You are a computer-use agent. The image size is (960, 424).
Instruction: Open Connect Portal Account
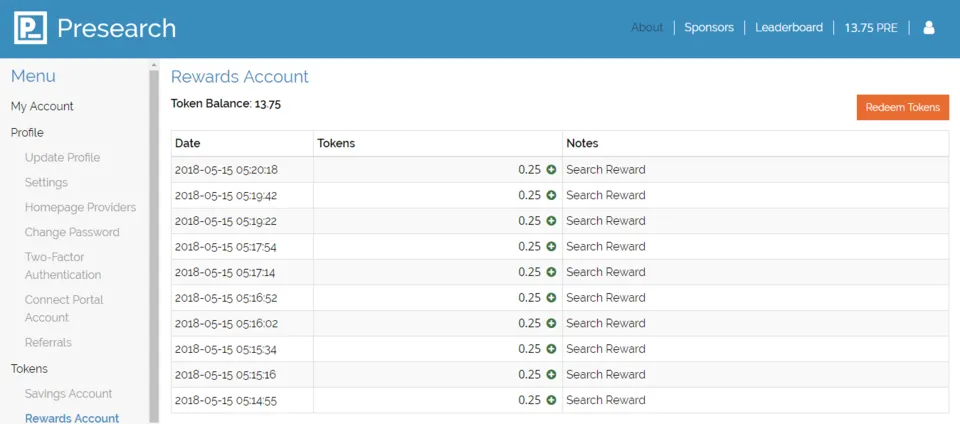(64, 308)
